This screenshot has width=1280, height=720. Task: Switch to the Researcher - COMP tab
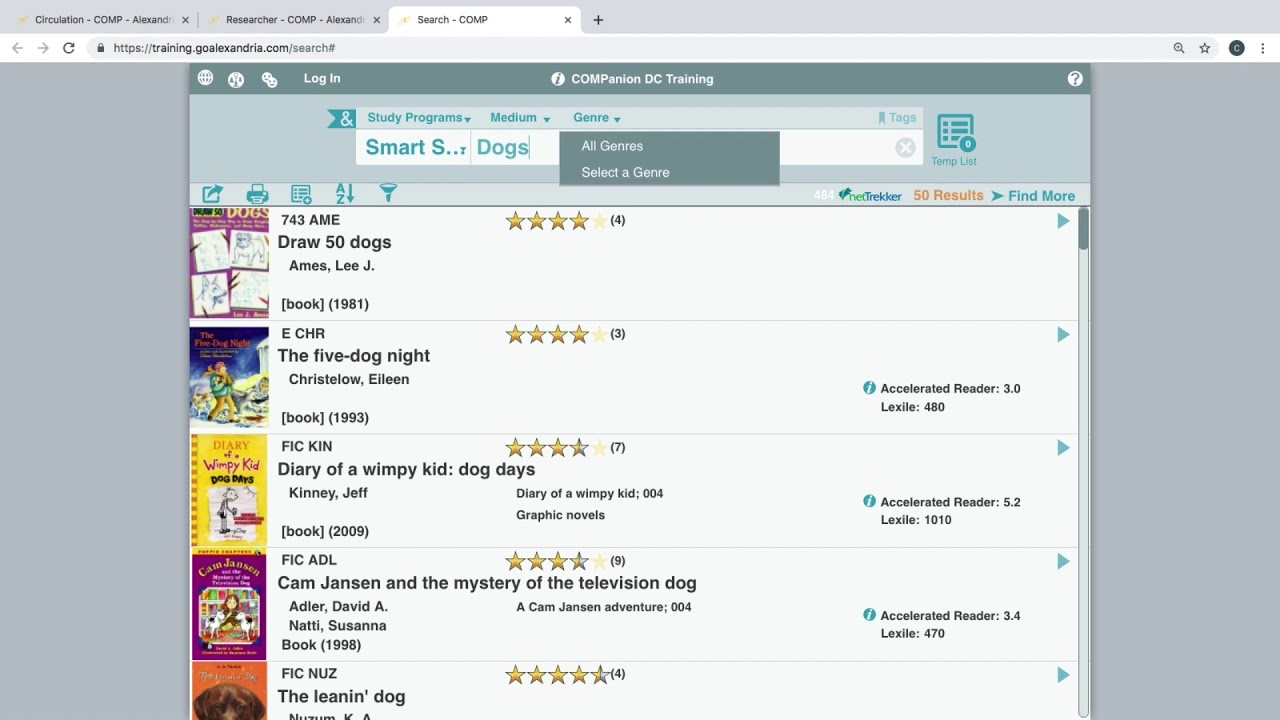293,20
